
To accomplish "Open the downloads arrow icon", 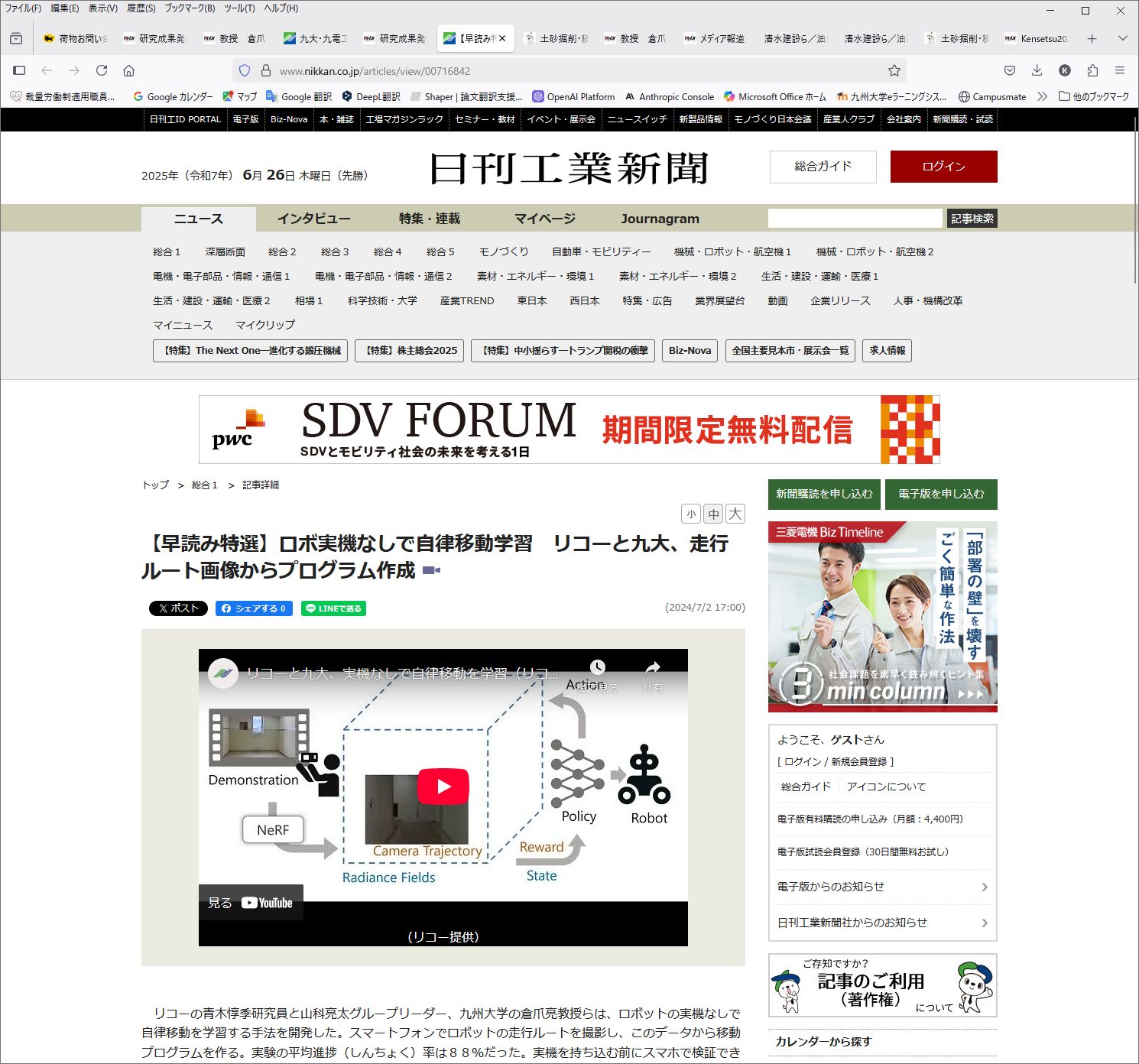I will coord(1037,70).
